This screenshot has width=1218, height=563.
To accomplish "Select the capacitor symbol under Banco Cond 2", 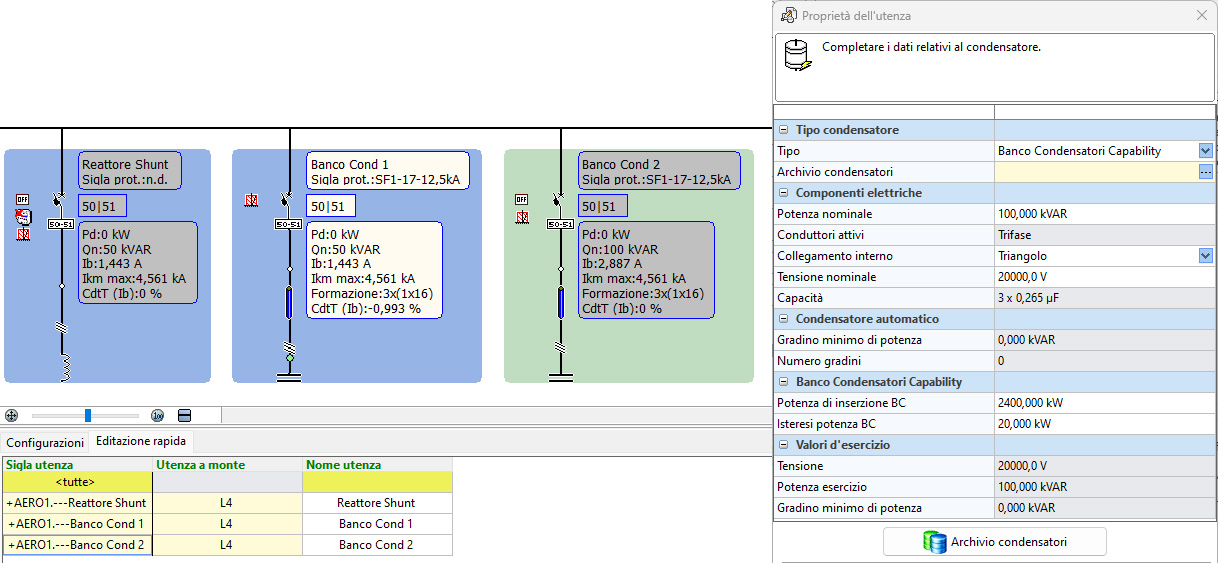I will [x=560, y=377].
